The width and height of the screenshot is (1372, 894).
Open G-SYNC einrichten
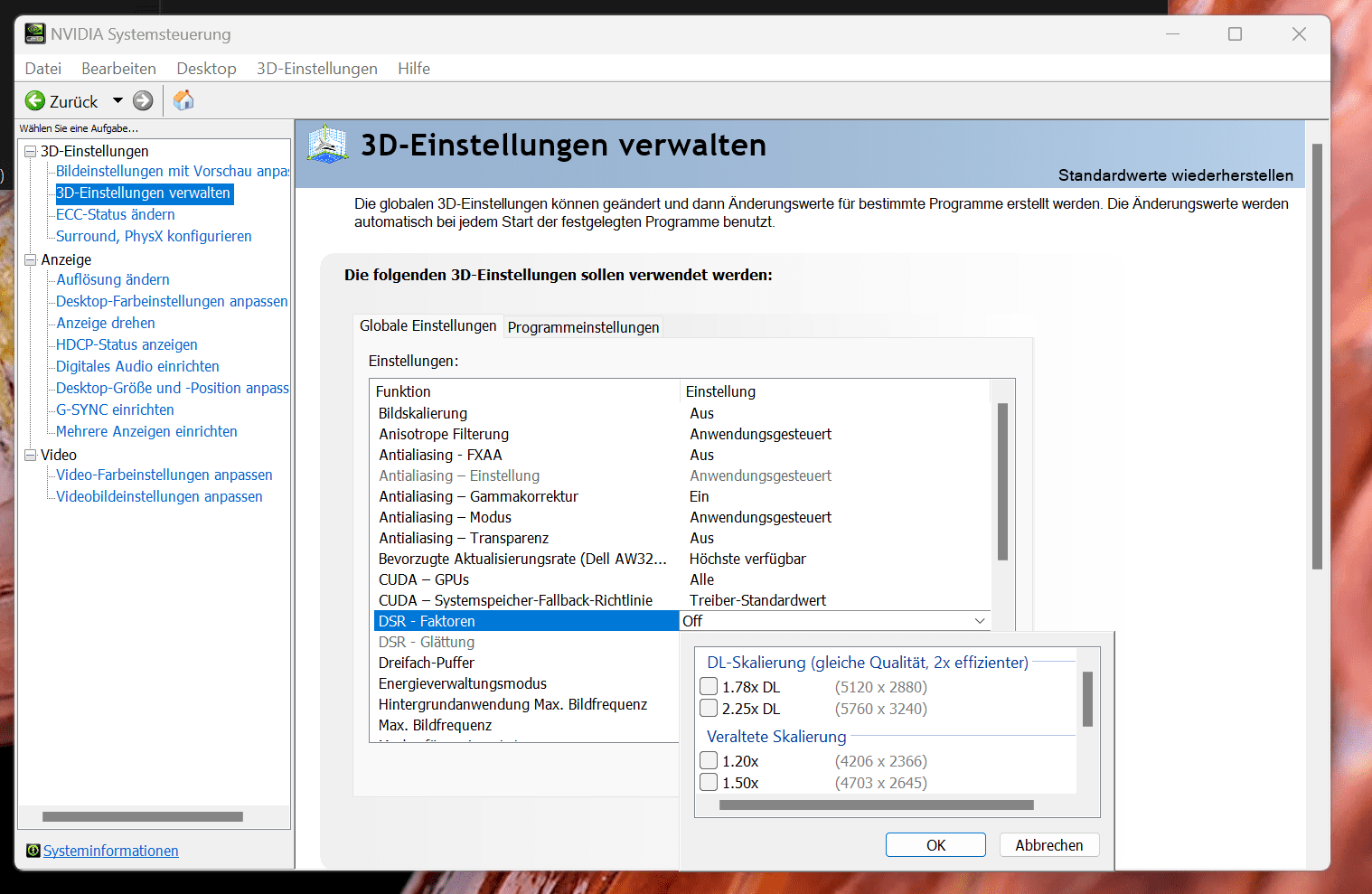[115, 409]
